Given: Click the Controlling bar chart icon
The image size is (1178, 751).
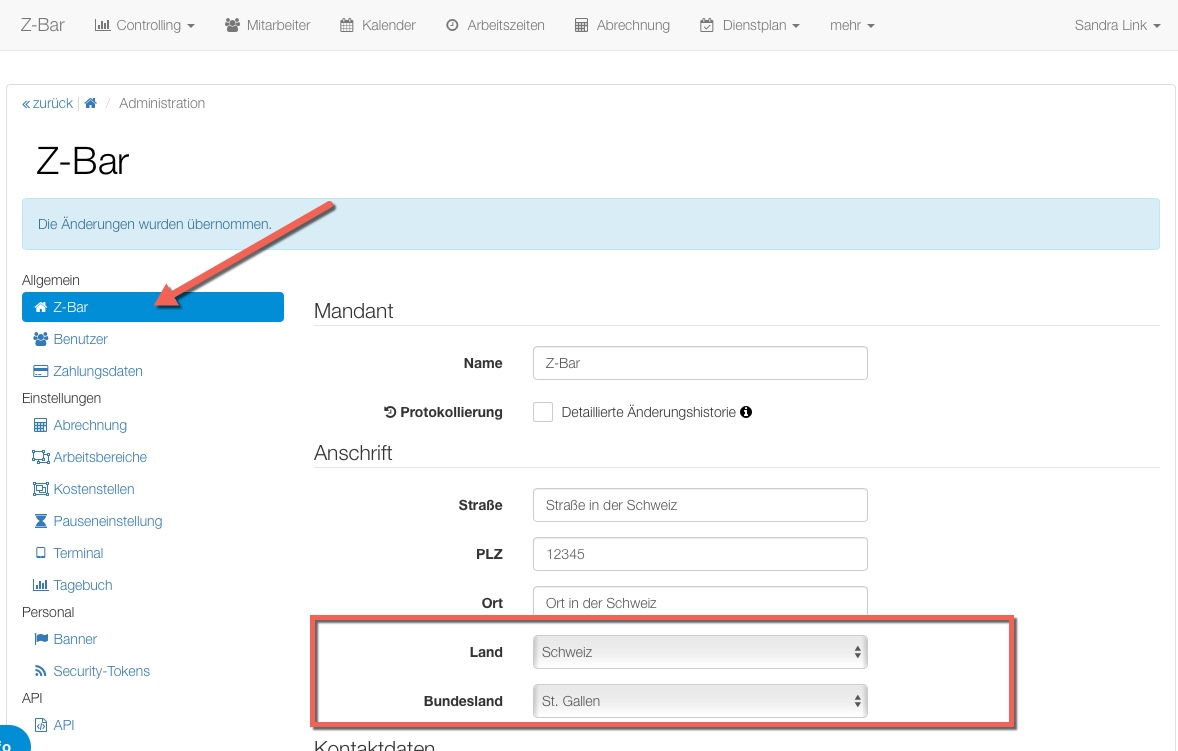Looking at the screenshot, I should tap(102, 25).
